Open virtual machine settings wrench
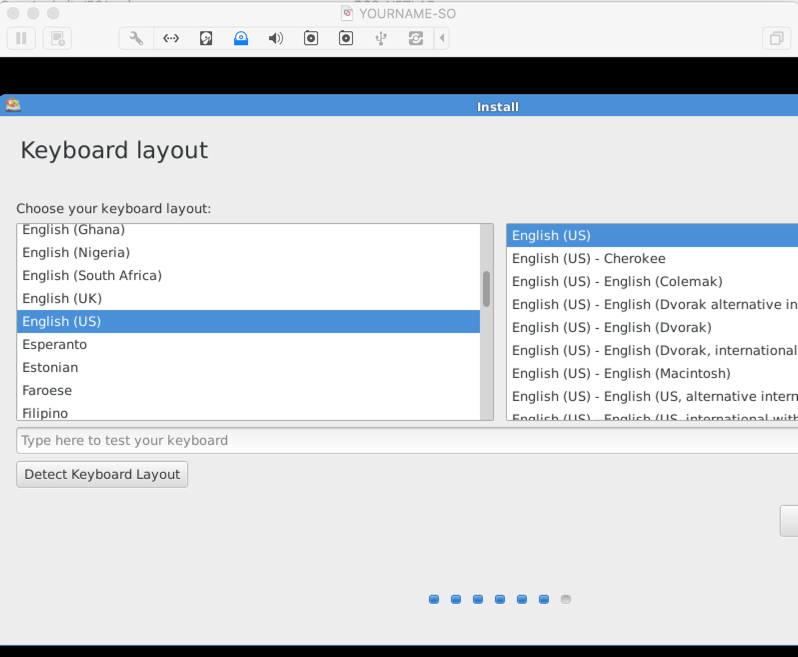Viewport: 798px width, 657px height. click(x=136, y=38)
